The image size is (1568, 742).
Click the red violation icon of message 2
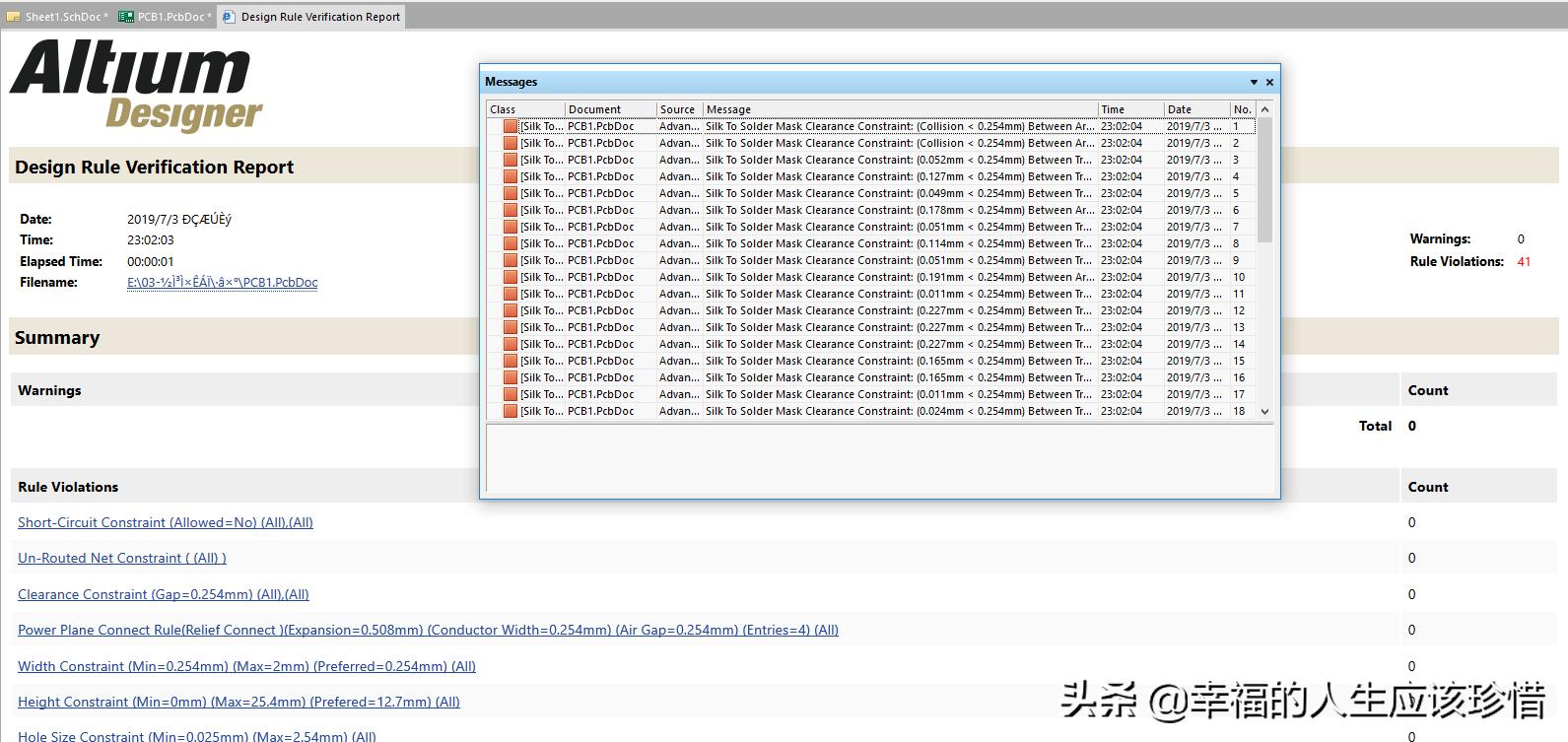click(x=511, y=143)
